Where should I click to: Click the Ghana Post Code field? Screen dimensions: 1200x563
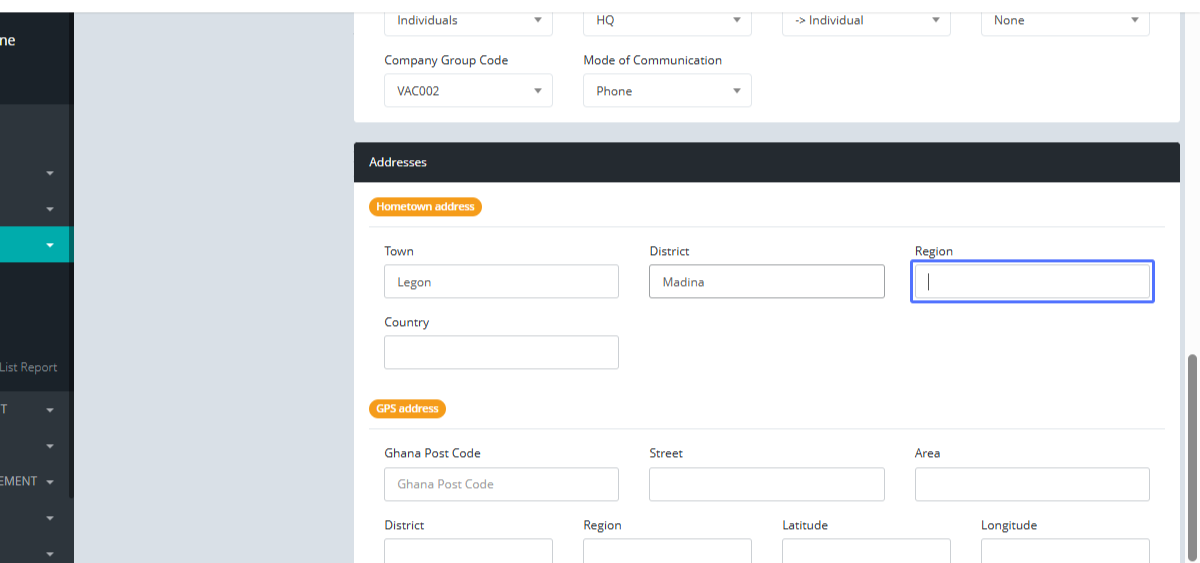(x=501, y=484)
